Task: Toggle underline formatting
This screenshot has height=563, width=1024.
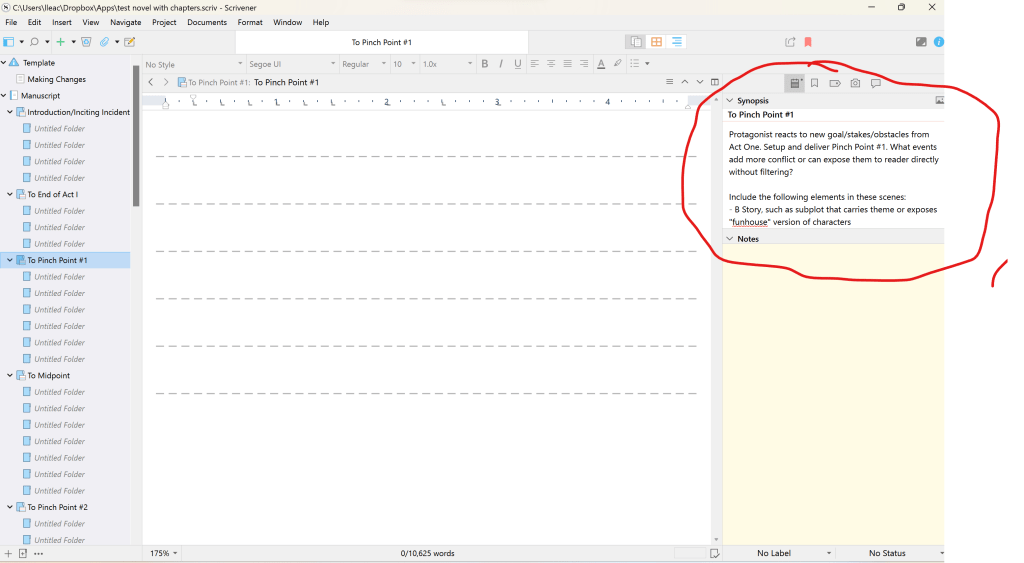Action: pyautogui.click(x=517, y=64)
